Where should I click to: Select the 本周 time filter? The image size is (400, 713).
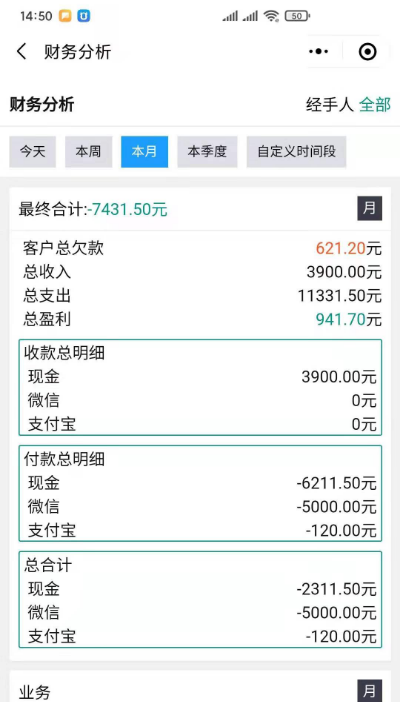tap(88, 151)
